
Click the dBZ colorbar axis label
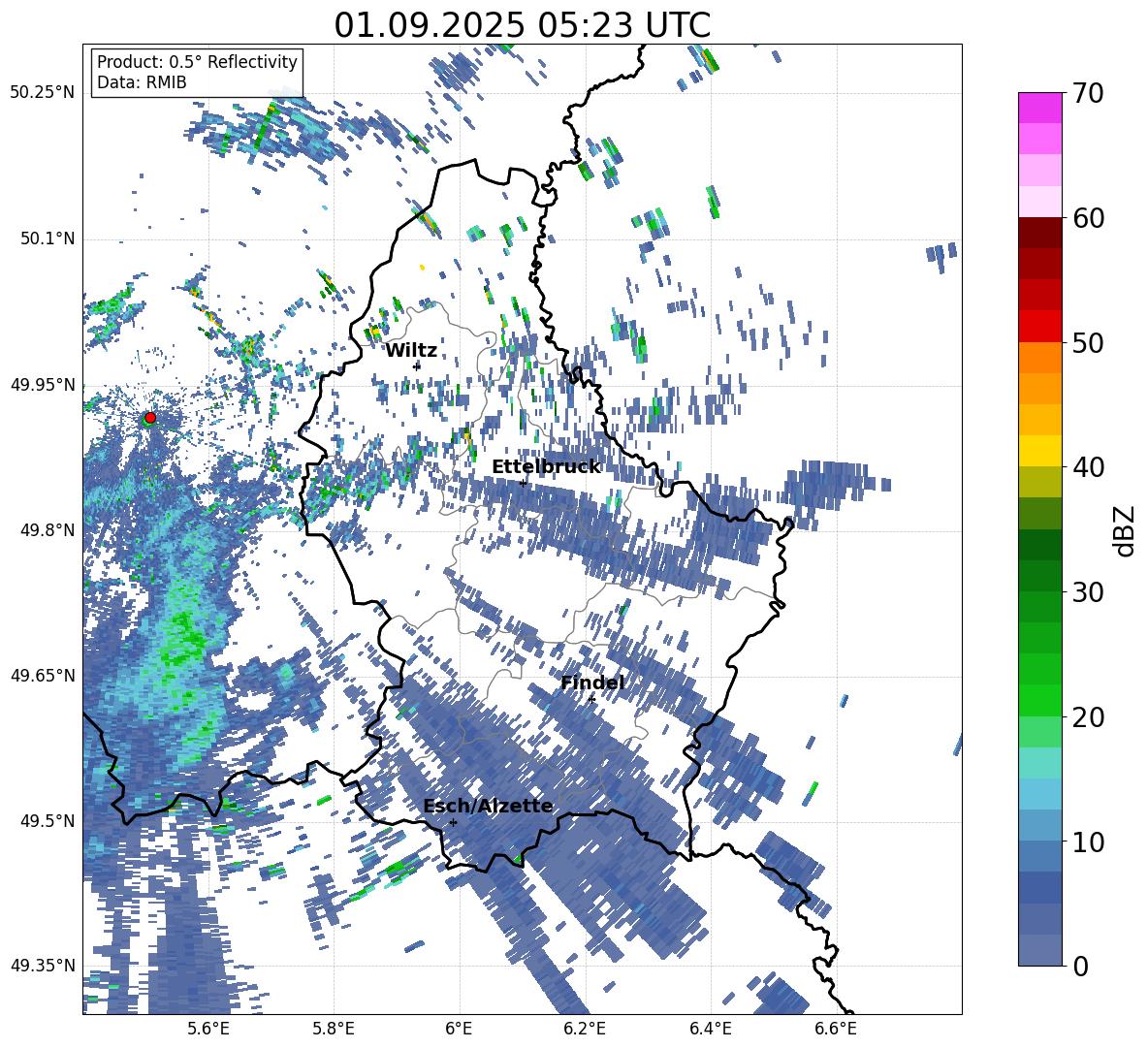tap(1126, 530)
